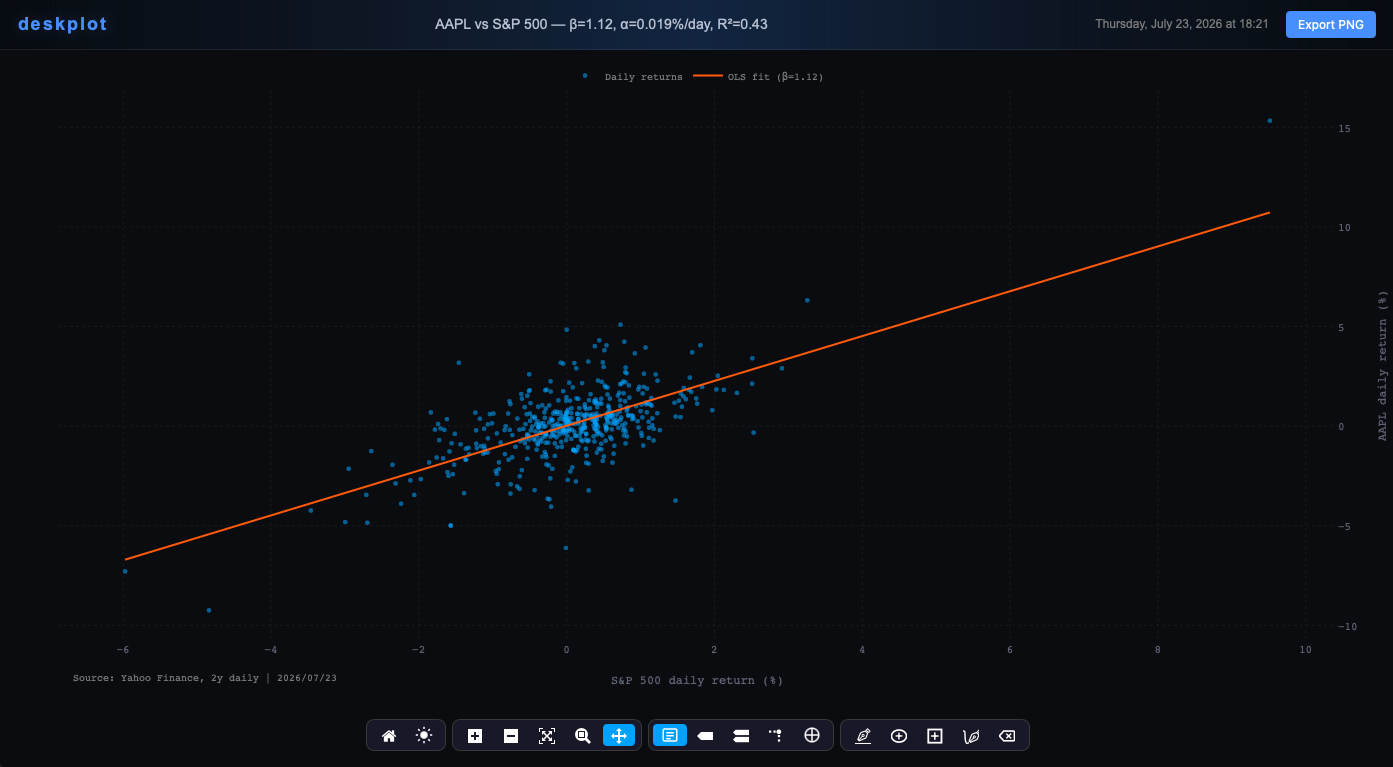Click the S&P 500 daily return axis title
The height and width of the screenshot is (767, 1393).
coord(697,680)
